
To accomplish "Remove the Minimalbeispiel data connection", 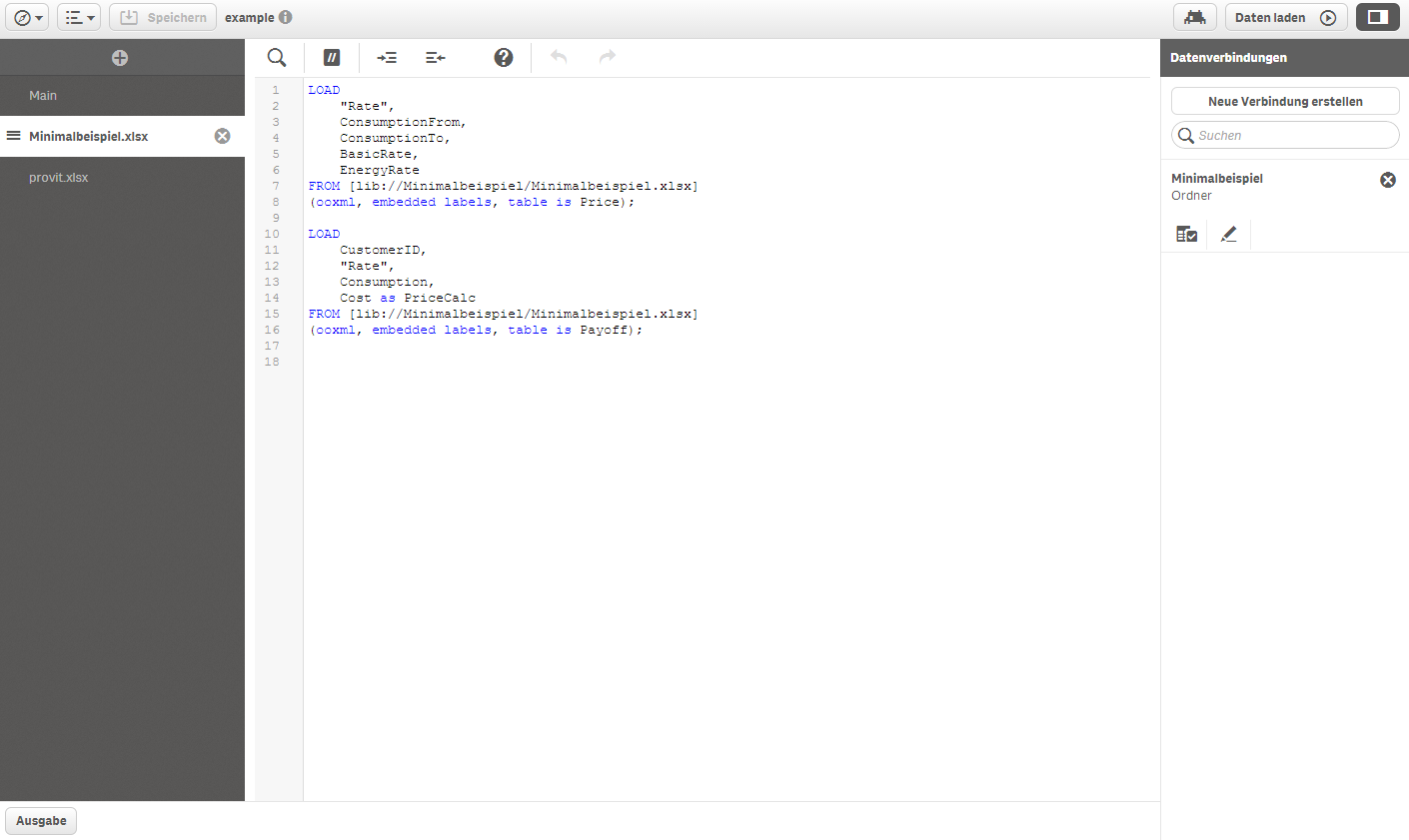I will (x=1388, y=180).
